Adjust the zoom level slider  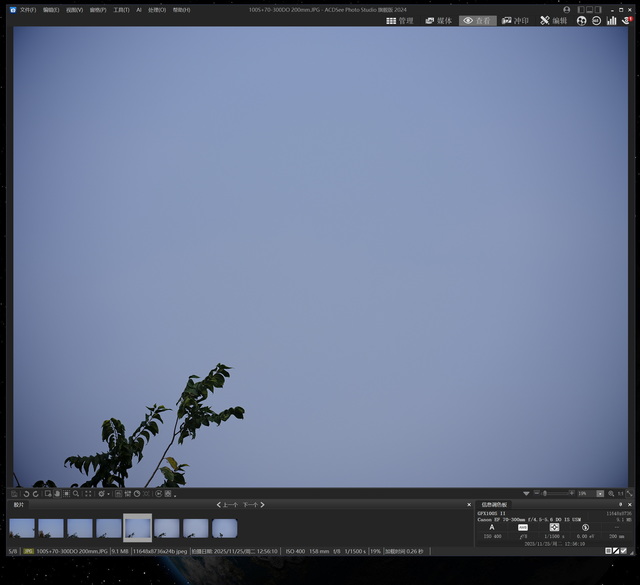[545, 494]
